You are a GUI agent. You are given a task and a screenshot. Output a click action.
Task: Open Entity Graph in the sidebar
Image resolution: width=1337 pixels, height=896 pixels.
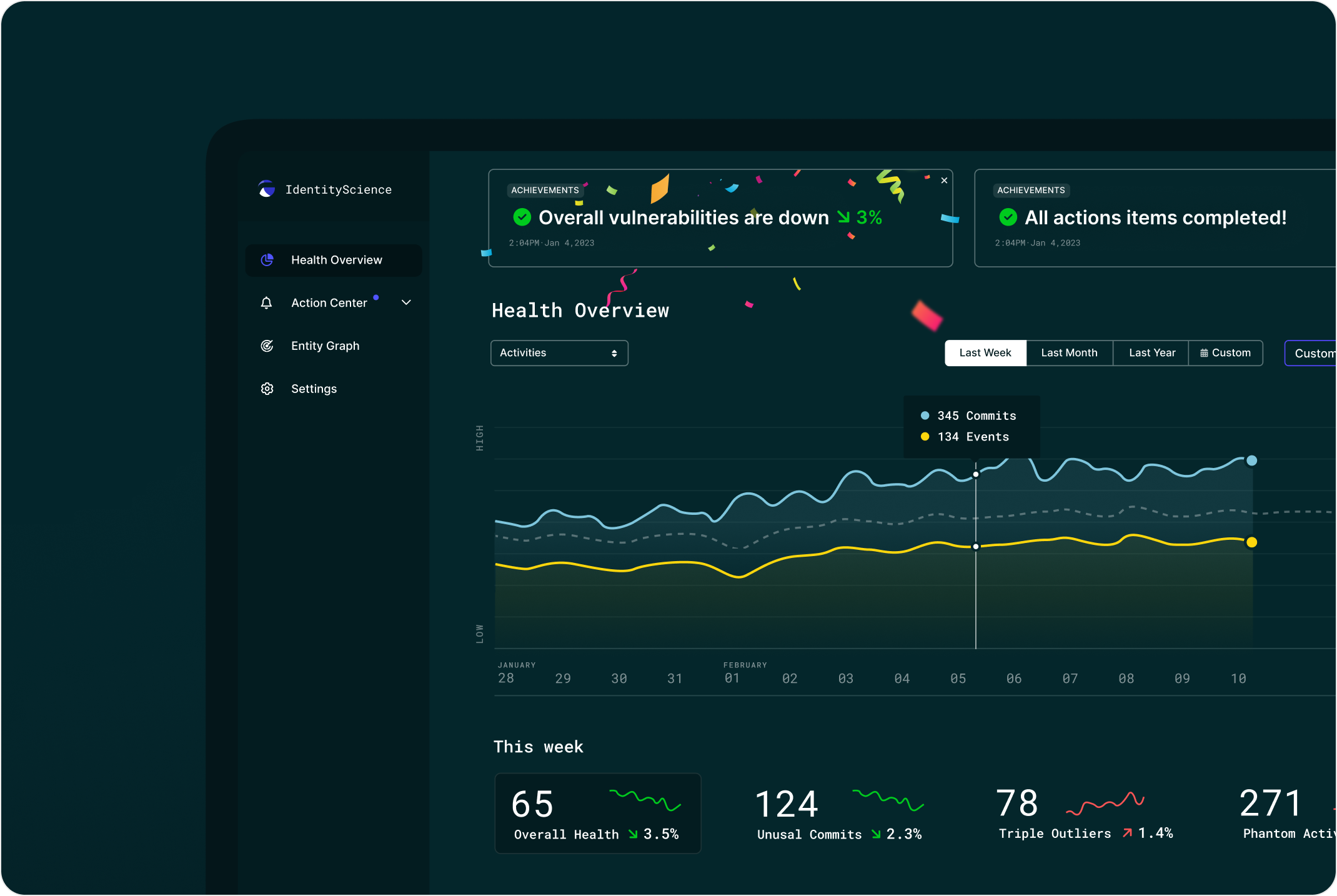click(x=334, y=346)
